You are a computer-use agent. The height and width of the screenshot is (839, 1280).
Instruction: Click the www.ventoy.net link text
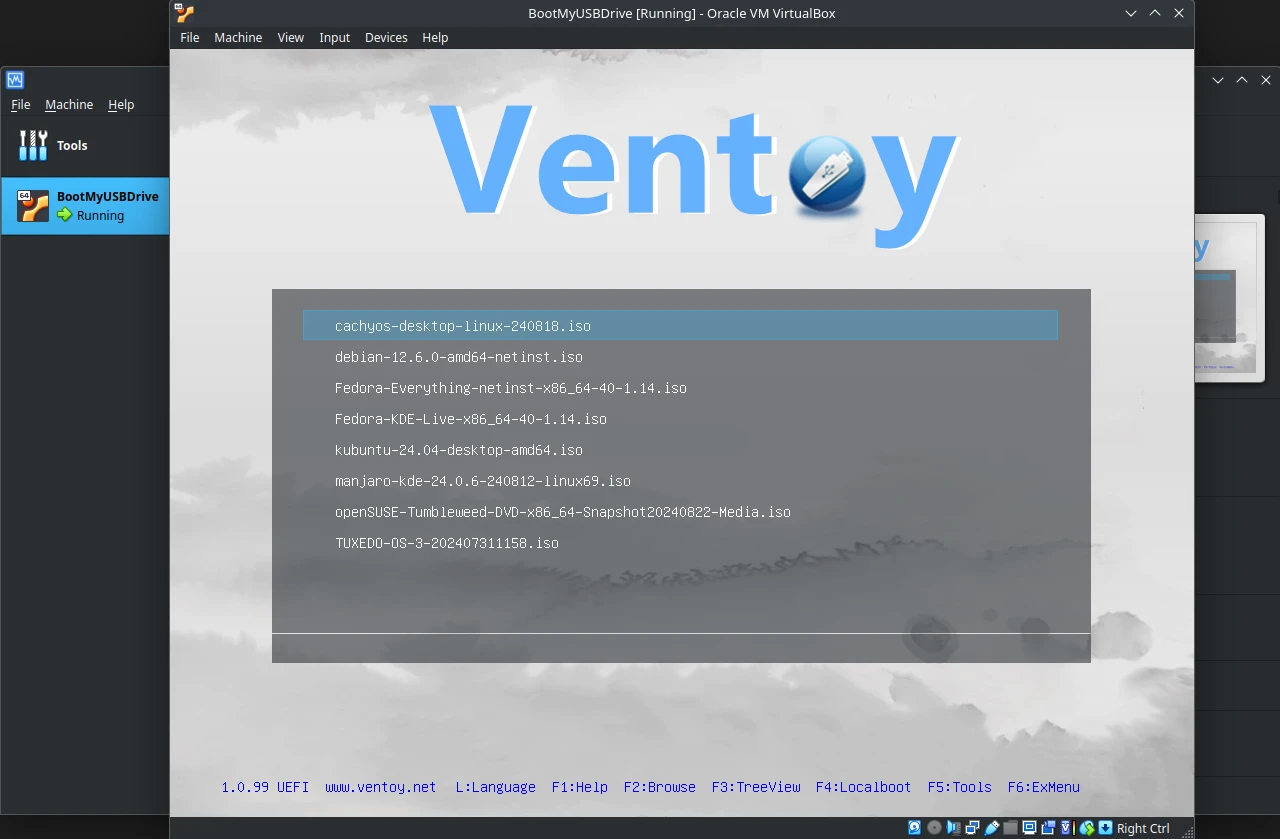(381, 787)
